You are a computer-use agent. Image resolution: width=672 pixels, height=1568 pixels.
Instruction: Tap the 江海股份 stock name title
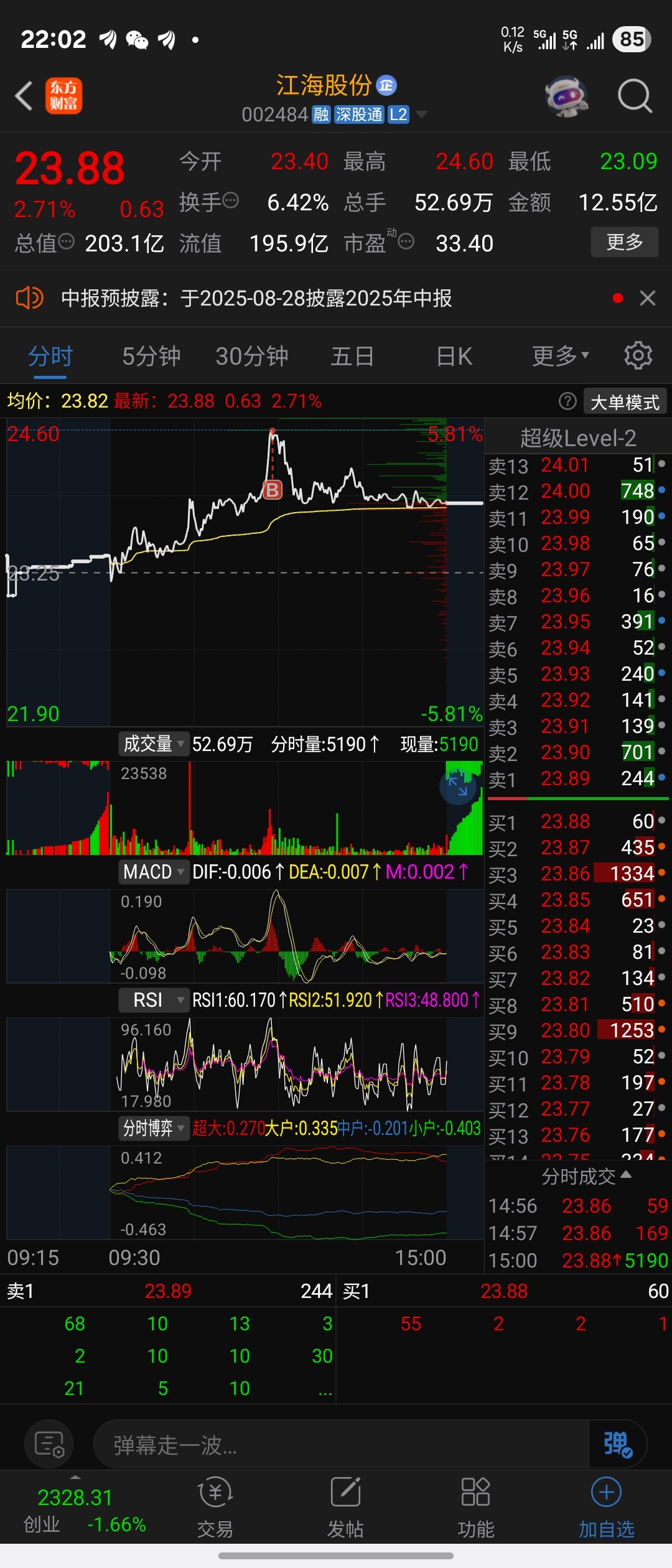point(324,85)
